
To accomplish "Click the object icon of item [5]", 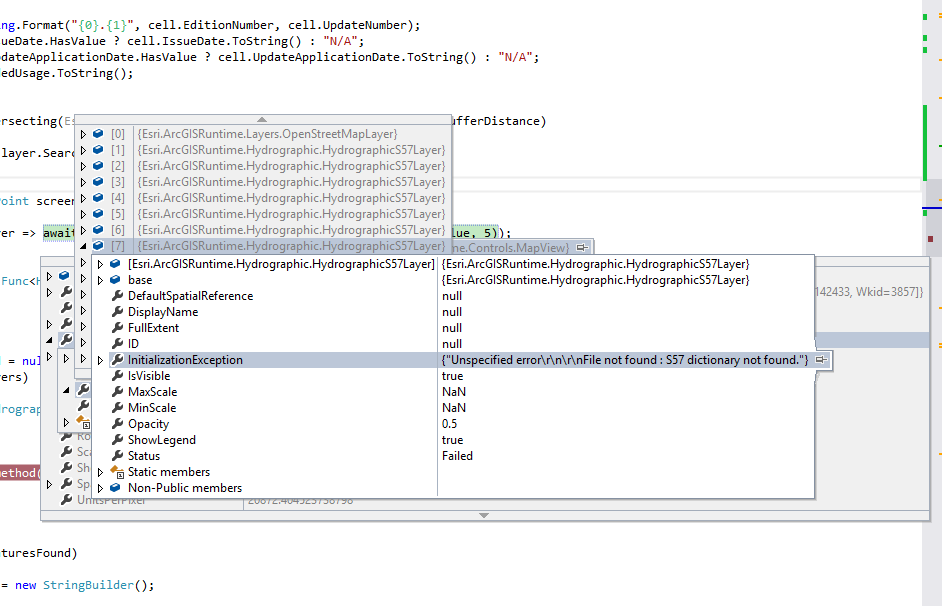I will [x=99, y=214].
